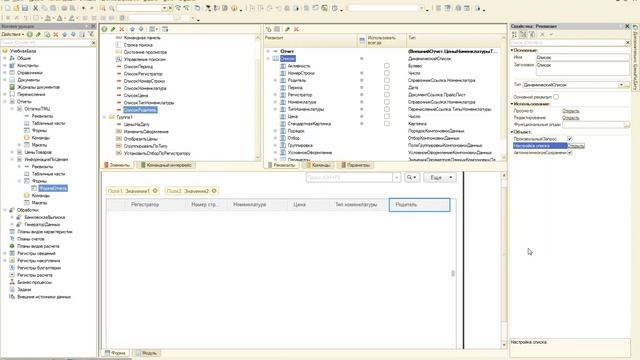Delete the selected configuration object

click(x=56, y=35)
